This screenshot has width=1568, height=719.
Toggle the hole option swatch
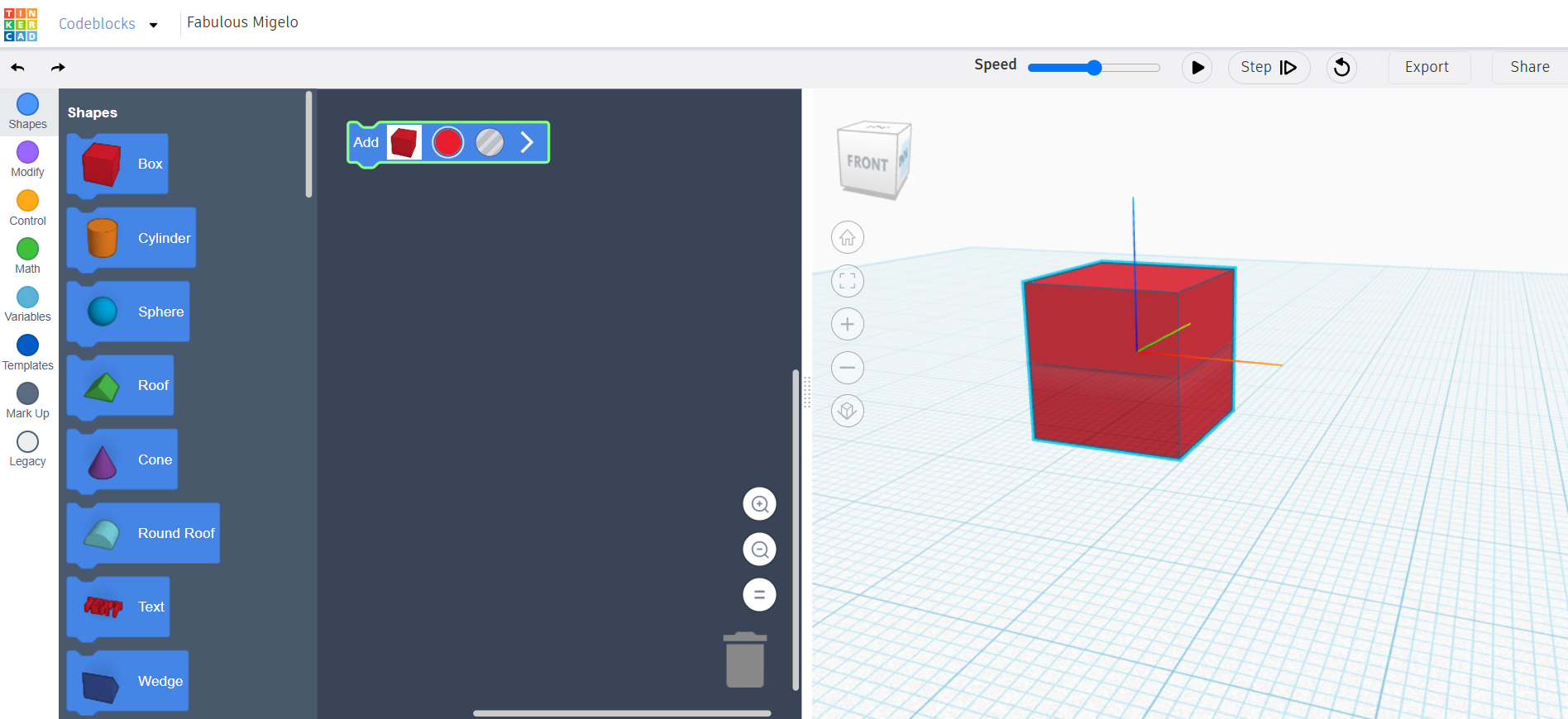pos(490,142)
